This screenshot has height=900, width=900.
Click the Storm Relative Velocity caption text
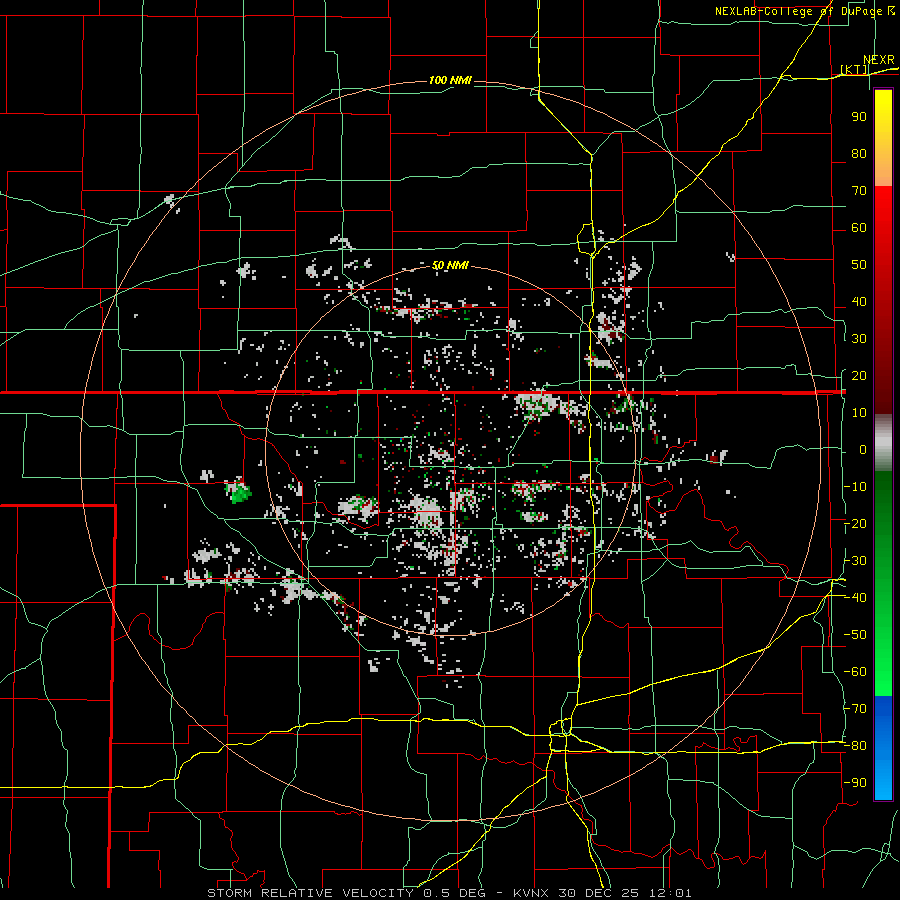(x=449, y=893)
